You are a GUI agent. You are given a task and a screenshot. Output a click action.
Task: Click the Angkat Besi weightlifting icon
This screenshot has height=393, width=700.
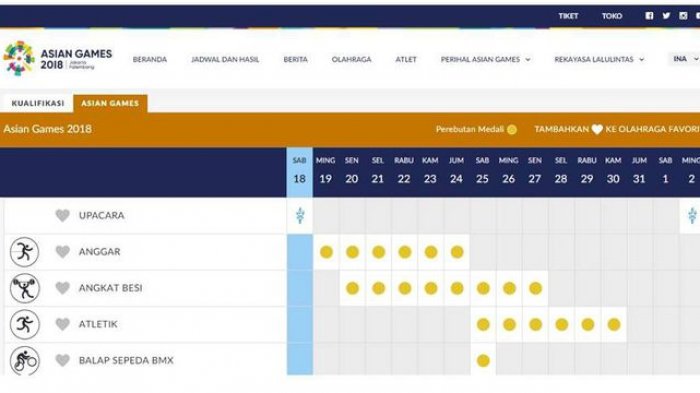coord(25,288)
